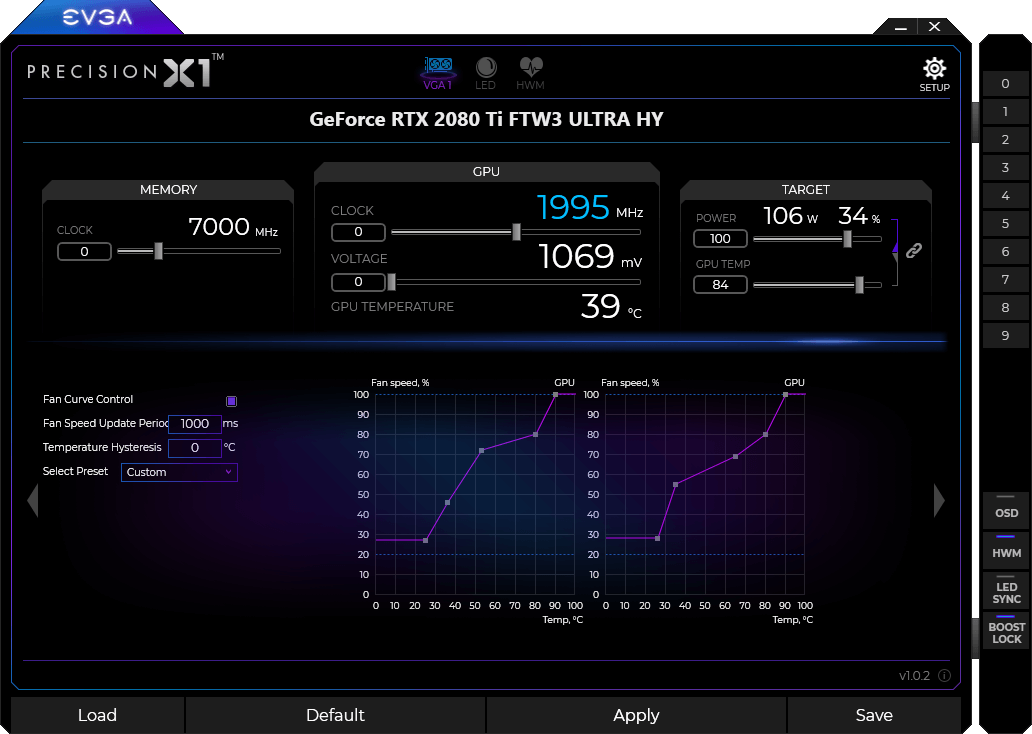Toggle BOOST LOCK in sidebar
This screenshot has width=1032, height=734.
point(1006,630)
